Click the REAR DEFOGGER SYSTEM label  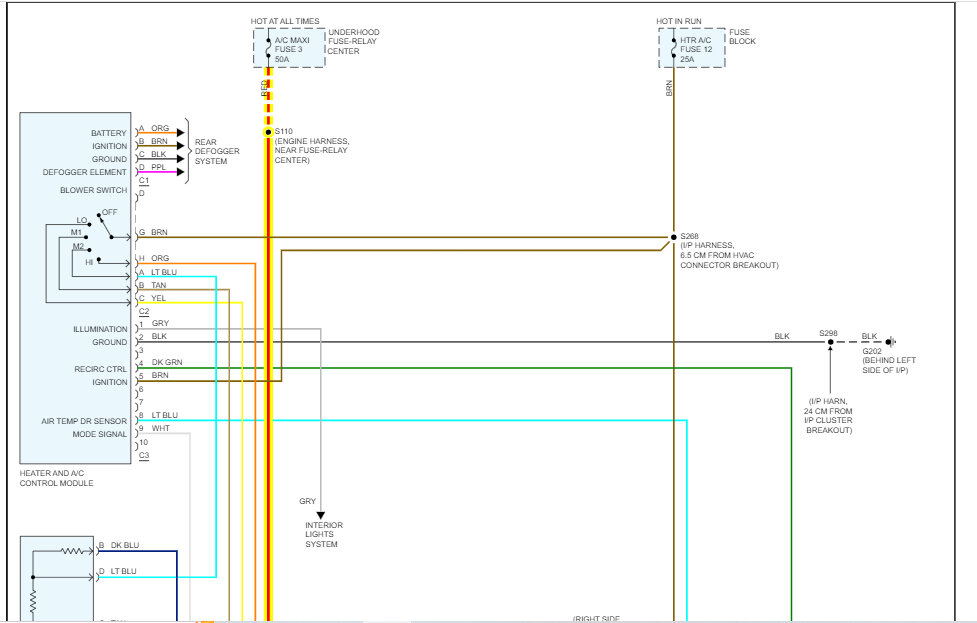[x=217, y=151]
